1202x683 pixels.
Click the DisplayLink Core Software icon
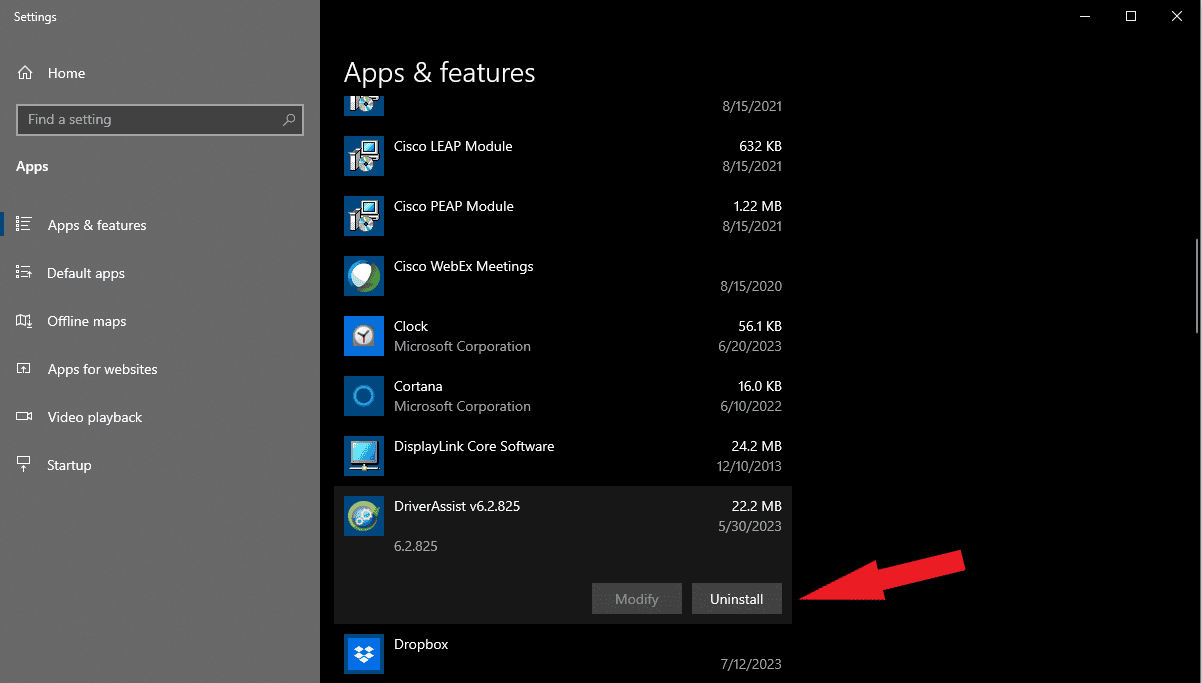(x=364, y=456)
